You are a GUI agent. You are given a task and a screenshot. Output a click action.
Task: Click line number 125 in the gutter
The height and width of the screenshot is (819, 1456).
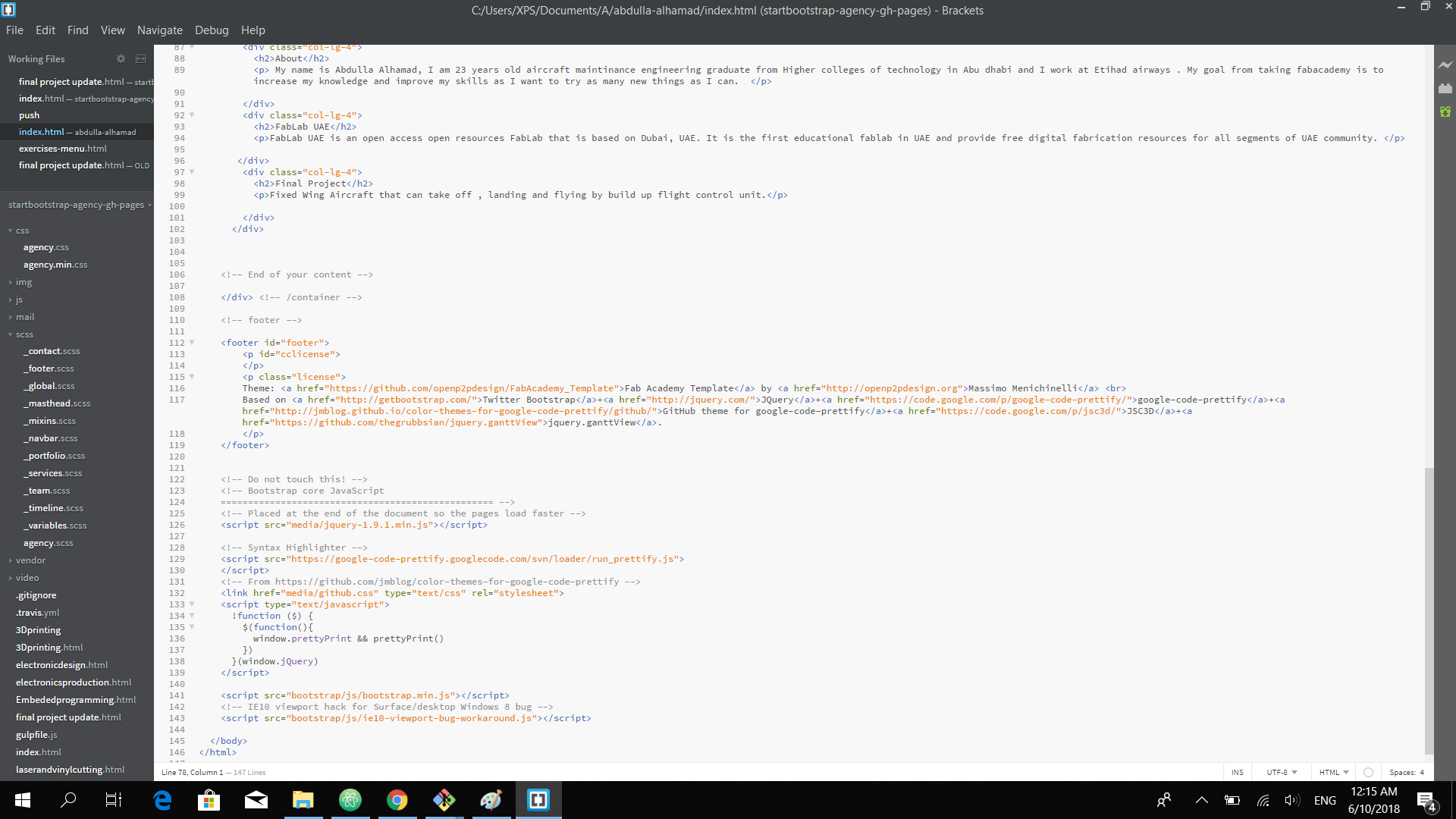177,513
